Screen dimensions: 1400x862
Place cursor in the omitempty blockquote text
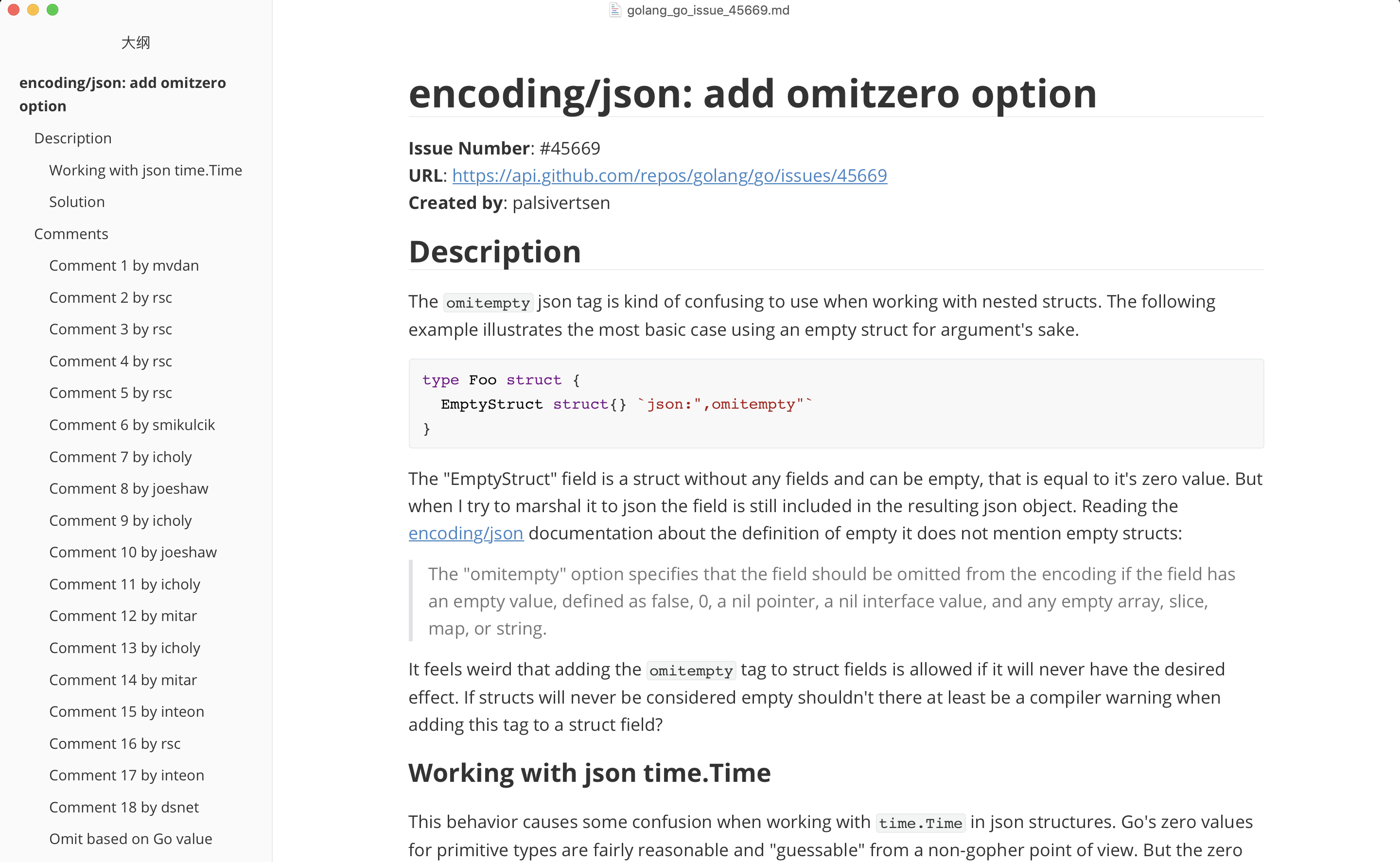831,601
